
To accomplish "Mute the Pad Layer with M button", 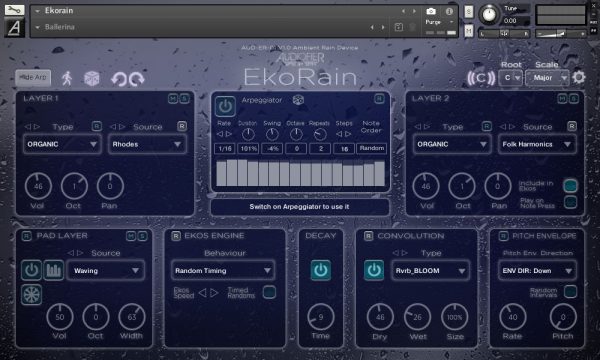I will coord(131,236).
